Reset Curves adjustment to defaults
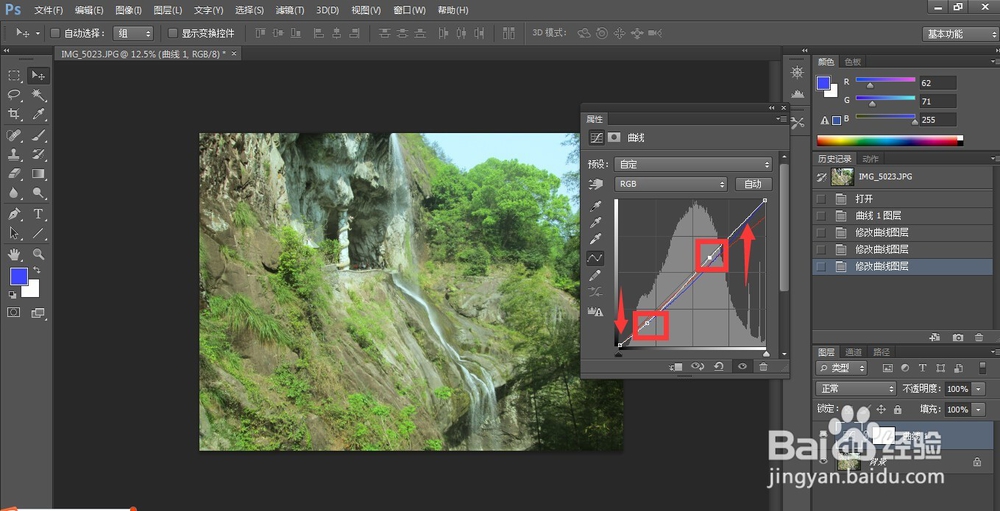 click(x=719, y=366)
